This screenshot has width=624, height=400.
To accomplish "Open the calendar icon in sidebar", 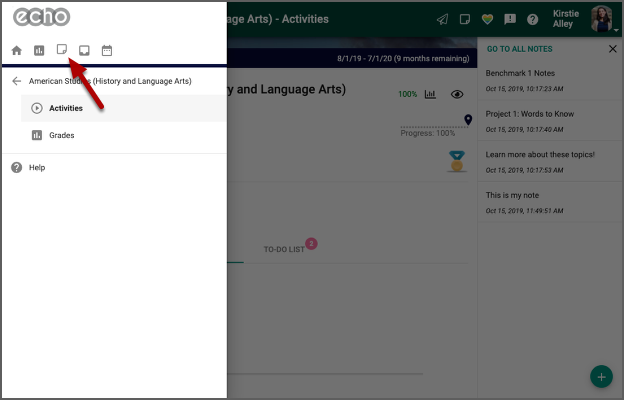I will pyautogui.click(x=107, y=50).
